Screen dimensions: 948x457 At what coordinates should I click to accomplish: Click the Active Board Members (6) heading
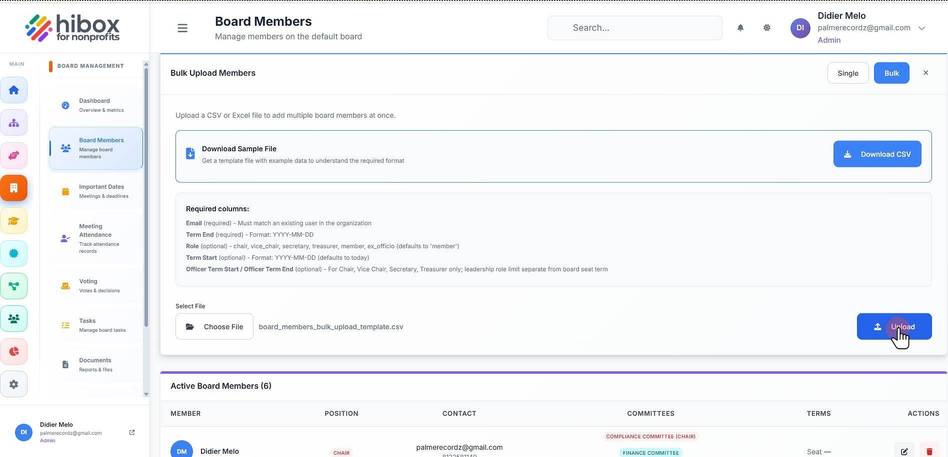(221, 386)
